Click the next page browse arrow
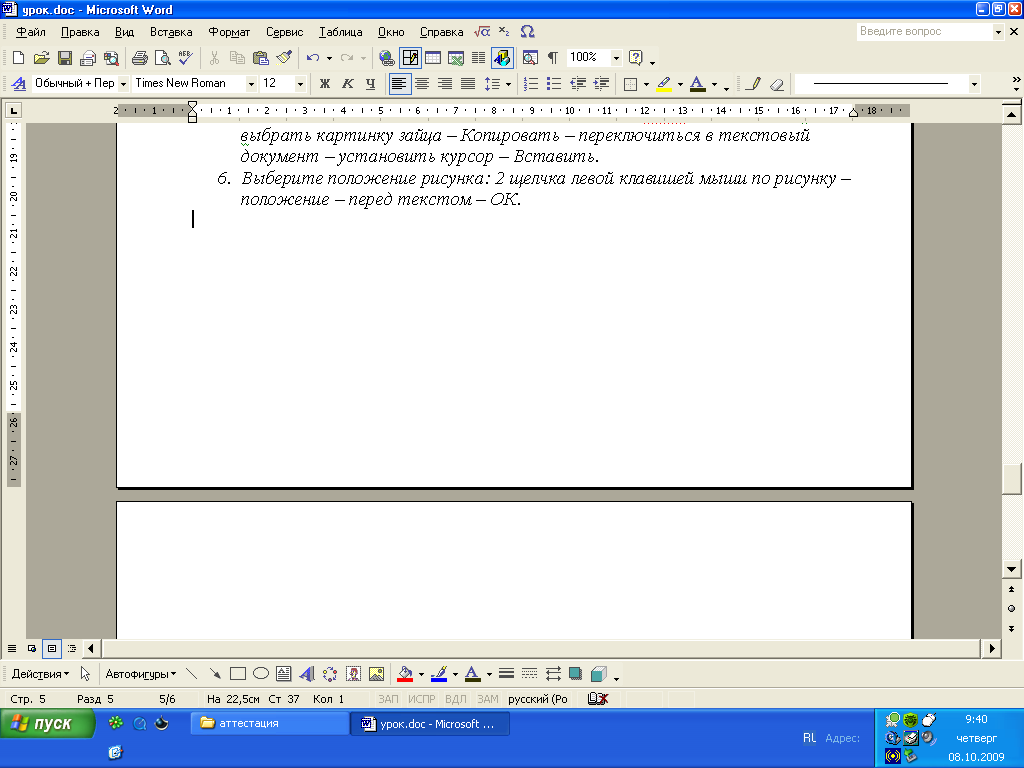This screenshot has width=1024, height=768. 1012,629
